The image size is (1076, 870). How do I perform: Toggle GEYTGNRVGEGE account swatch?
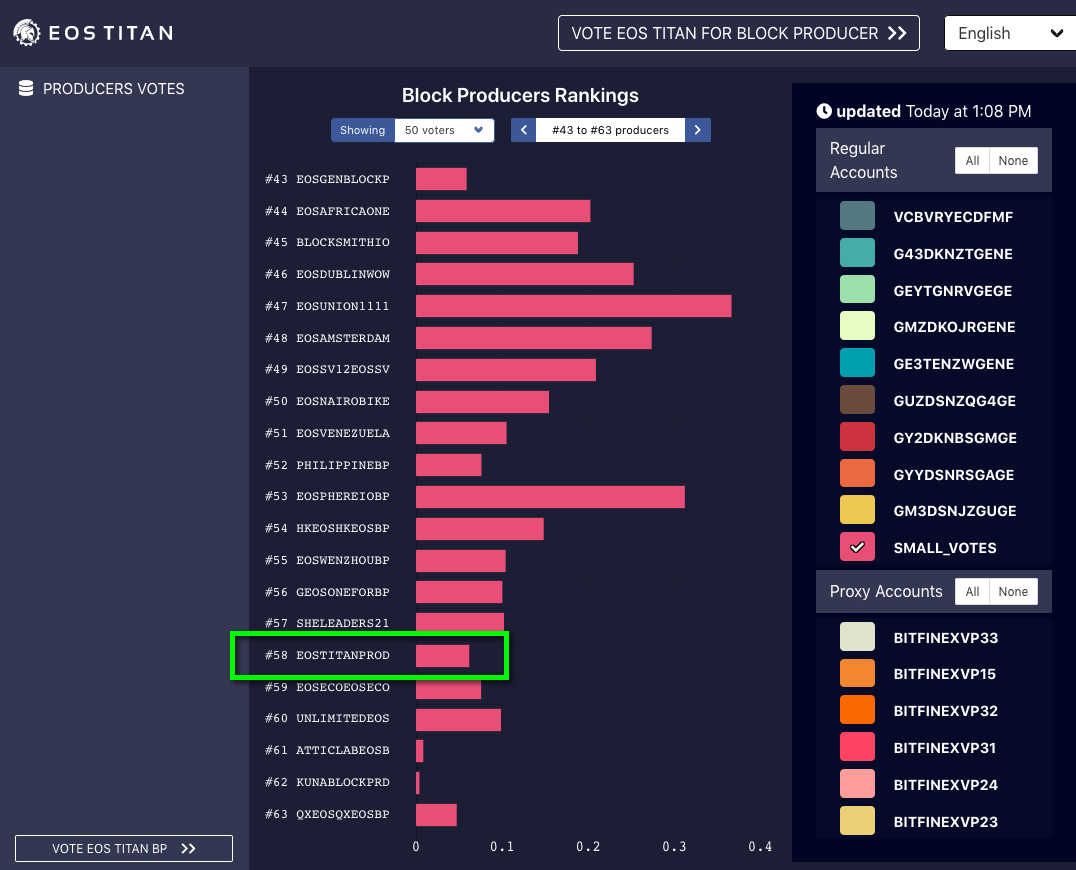click(857, 290)
